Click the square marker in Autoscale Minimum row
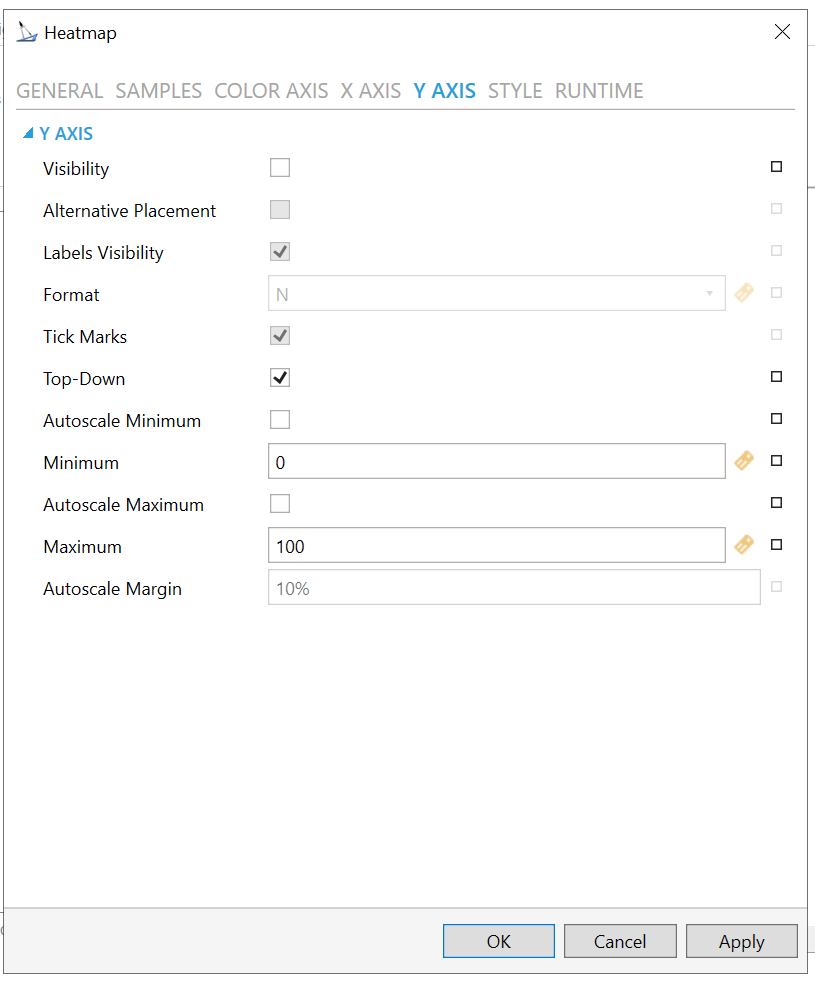 [x=776, y=419]
